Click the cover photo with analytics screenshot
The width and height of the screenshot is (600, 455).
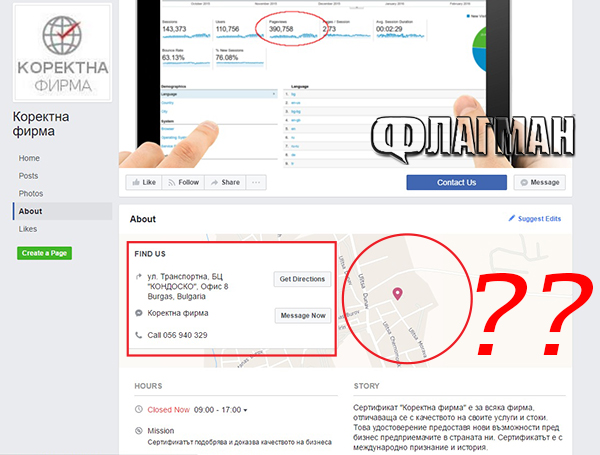[x=345, y=84]
